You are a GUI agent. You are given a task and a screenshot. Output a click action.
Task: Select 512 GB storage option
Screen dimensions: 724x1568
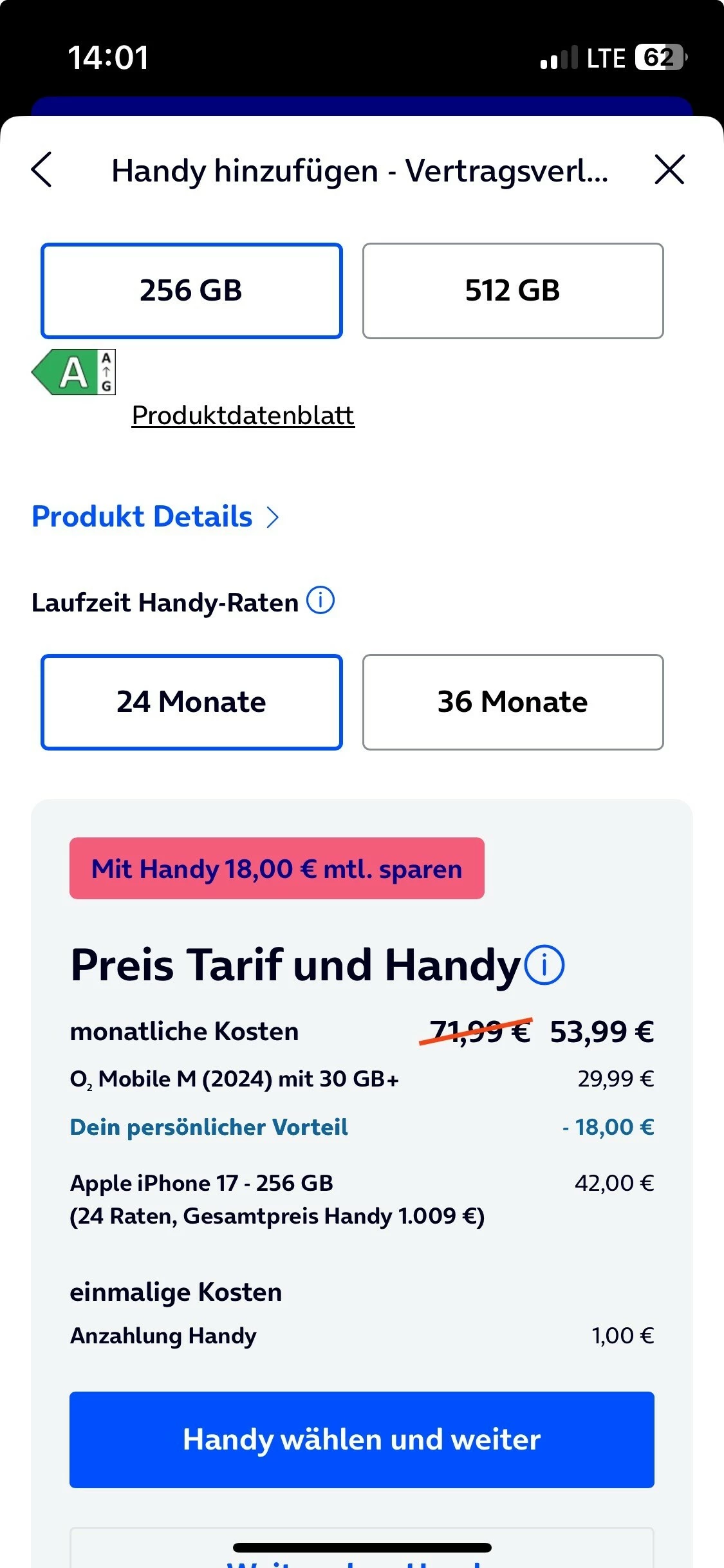513,291
